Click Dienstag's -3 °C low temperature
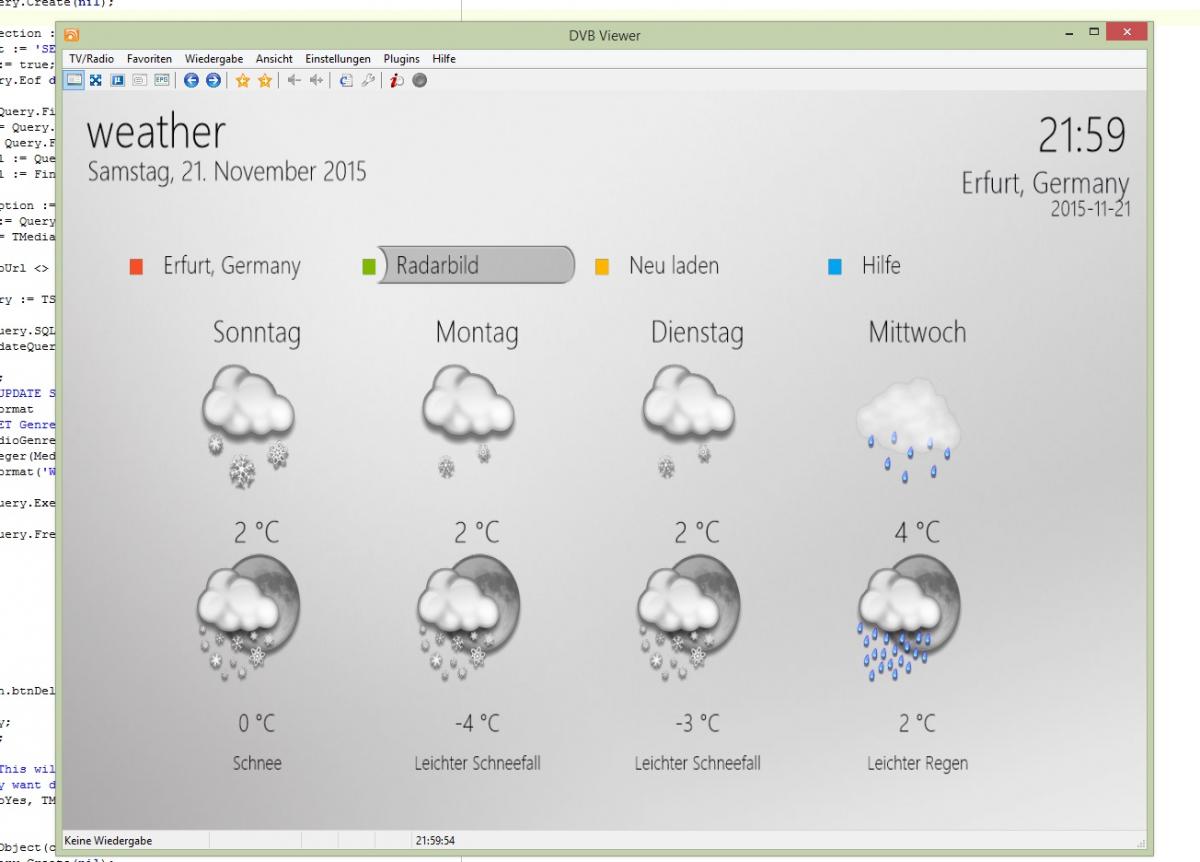 [x=697, y=722]
